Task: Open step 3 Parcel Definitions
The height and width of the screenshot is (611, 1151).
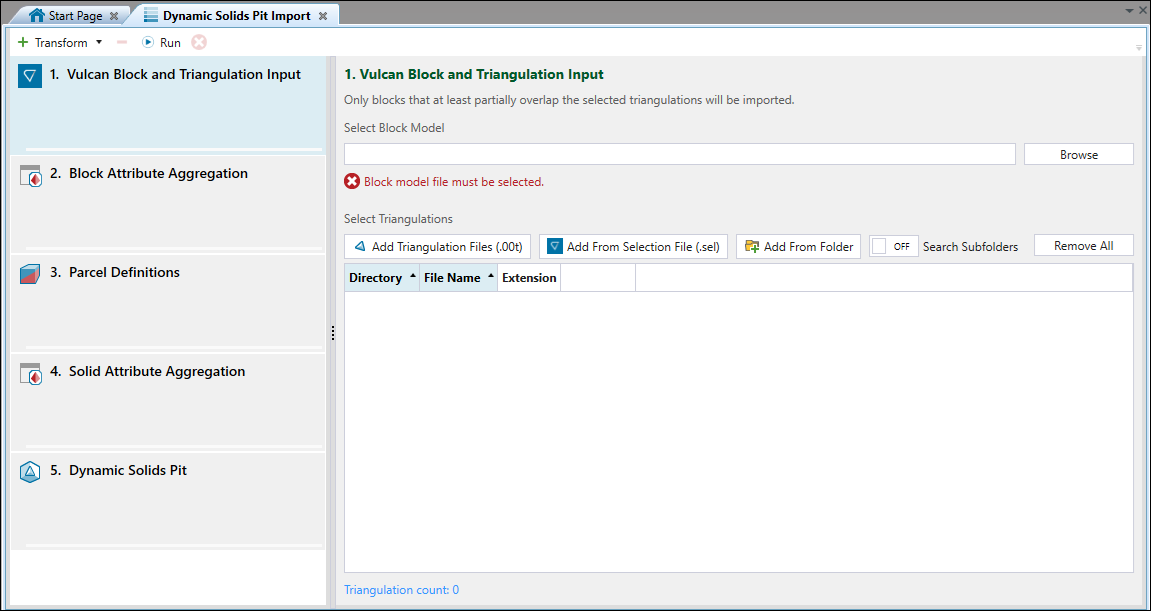Action: coord(167,303)
